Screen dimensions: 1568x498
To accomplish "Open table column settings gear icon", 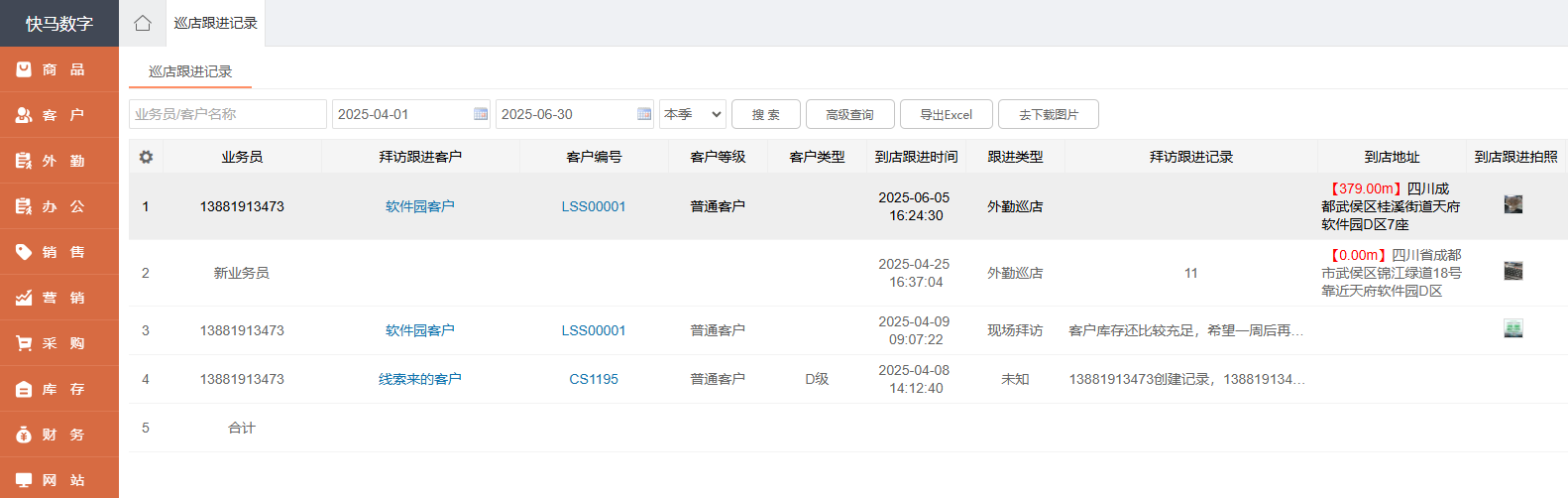I will [146, 157].
